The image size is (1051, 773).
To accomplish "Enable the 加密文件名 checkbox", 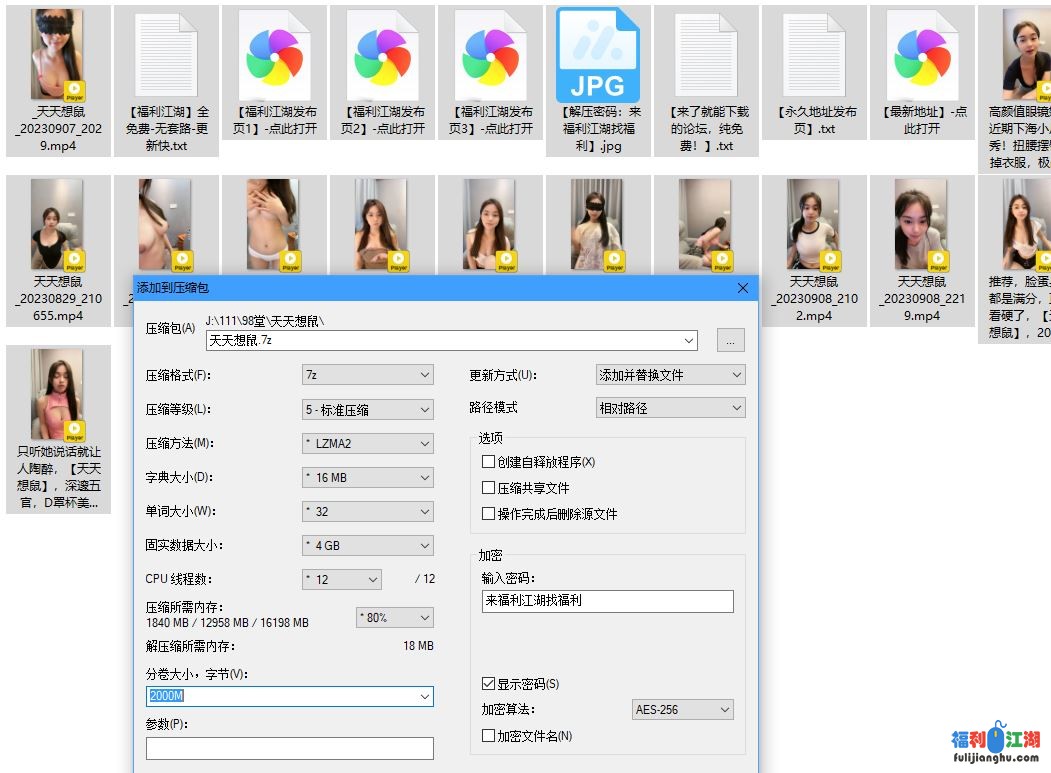I will pyautogui.click(x=489, y=736).
